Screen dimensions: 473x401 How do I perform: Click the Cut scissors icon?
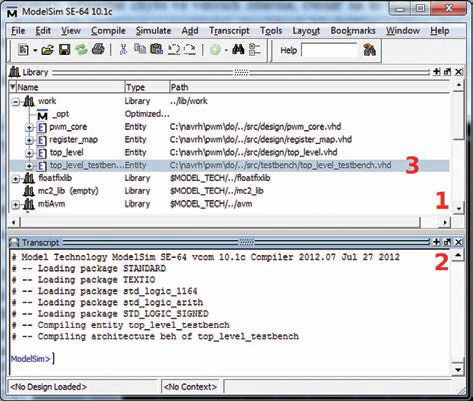click(123, 50)
